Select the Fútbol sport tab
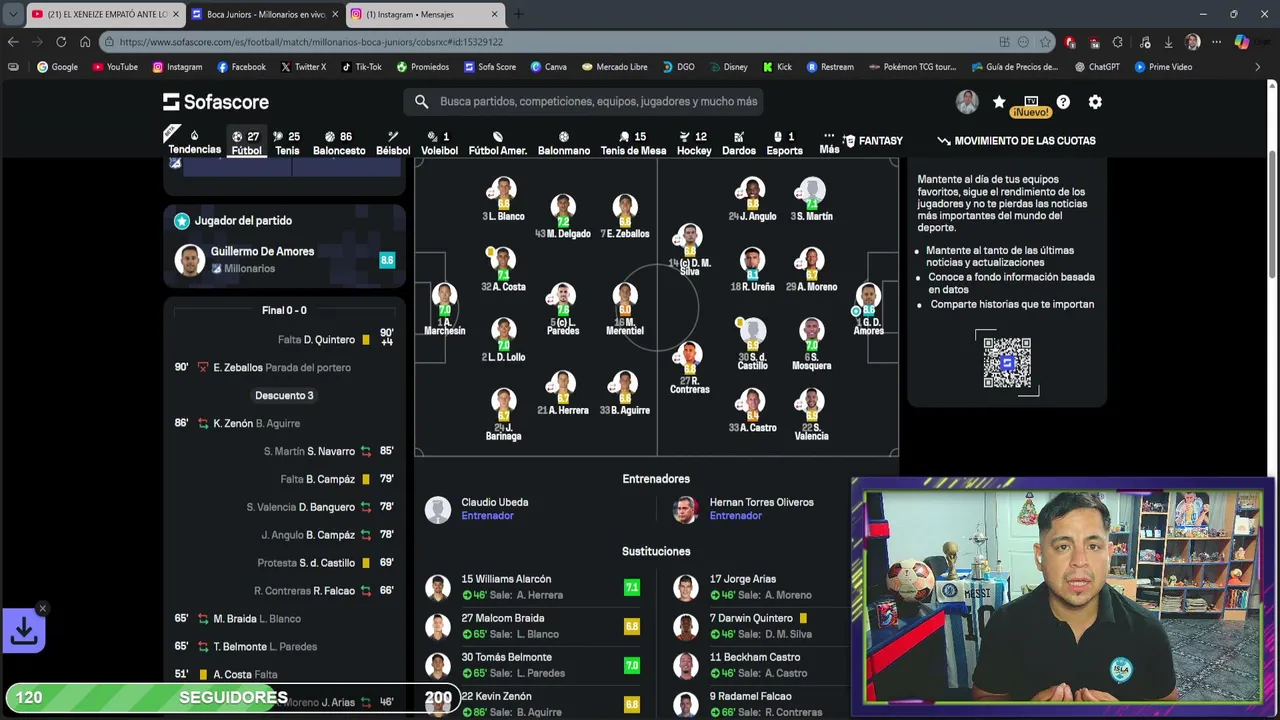 coord(246,143)
